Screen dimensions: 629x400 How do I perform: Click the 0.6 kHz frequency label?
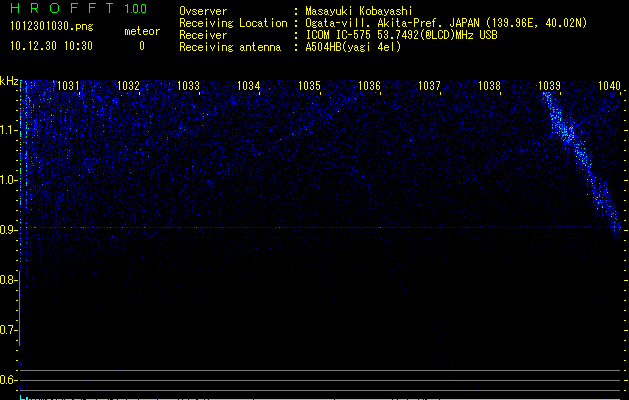9,380
